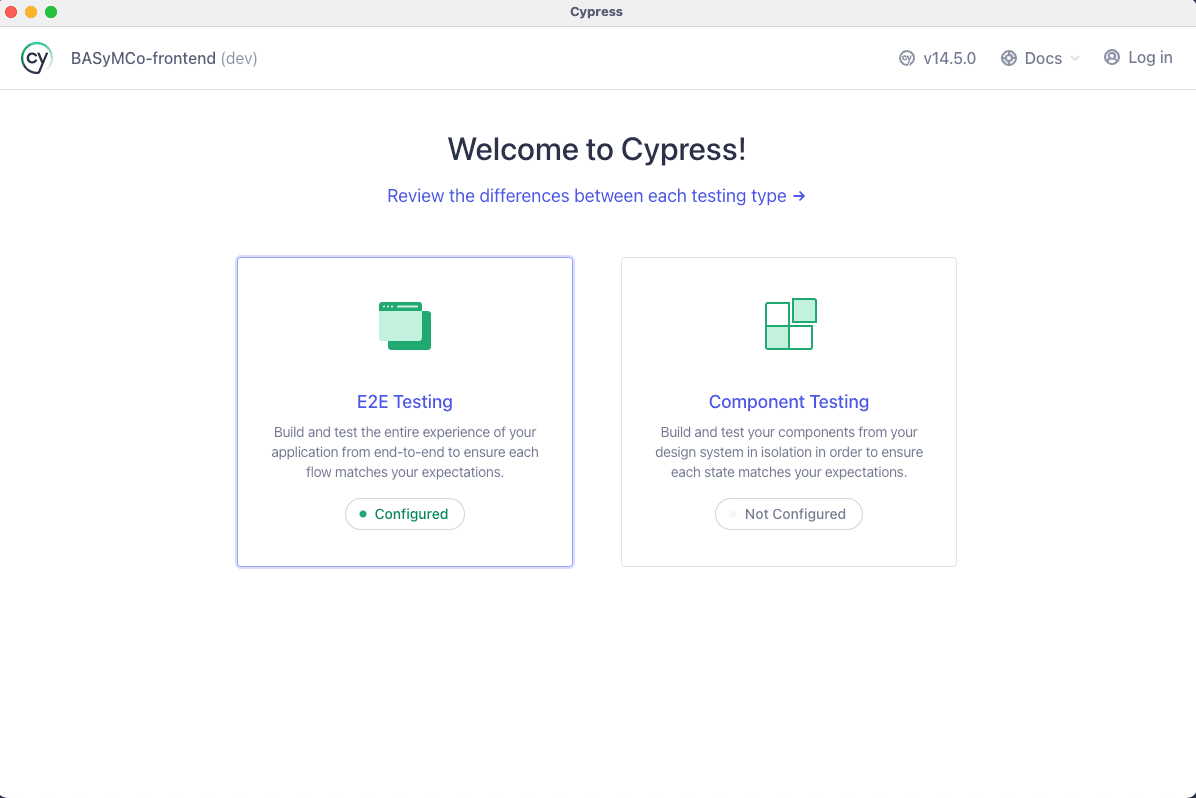Click the Component Testing blocks icon

tap(789, 324)
